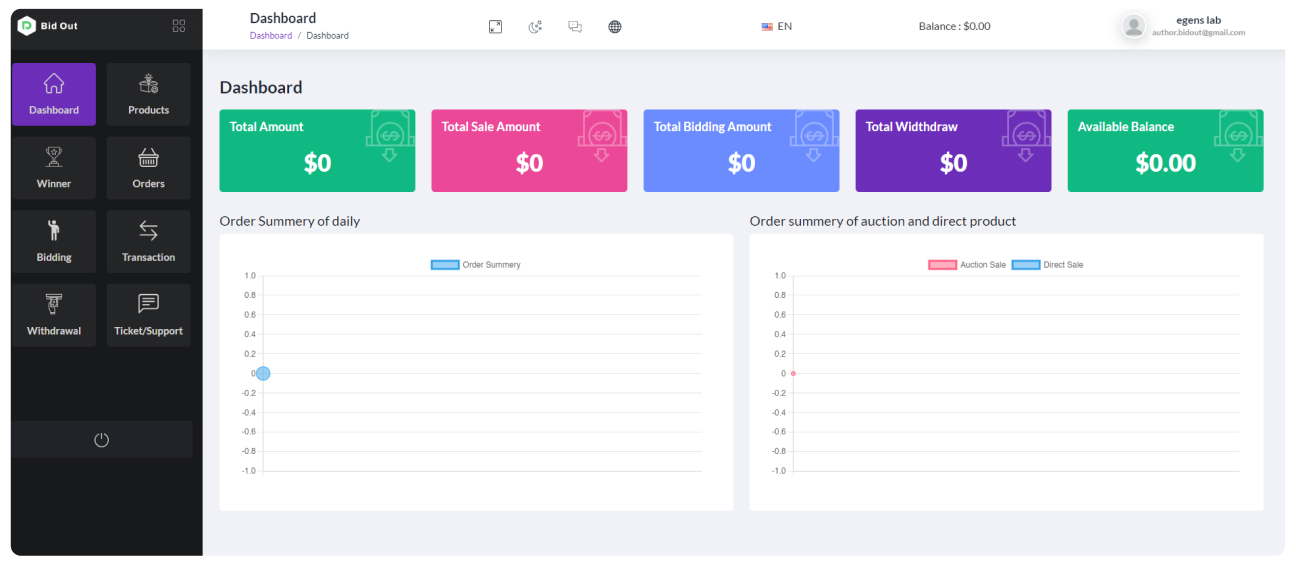Screen dimensions: 1296x565
Task: Open the chat messages icon in header
Action: [x=575, y=27]
